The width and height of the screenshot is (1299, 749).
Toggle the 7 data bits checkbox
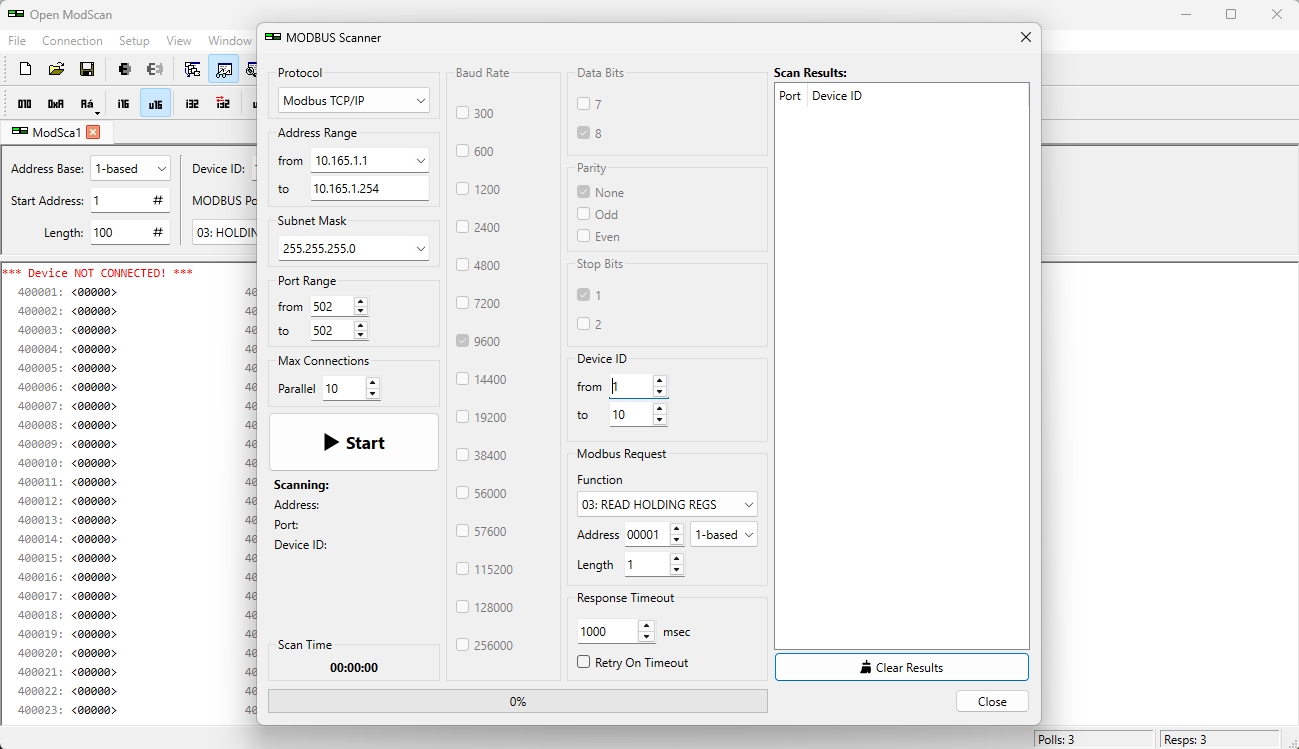point(584,104)
